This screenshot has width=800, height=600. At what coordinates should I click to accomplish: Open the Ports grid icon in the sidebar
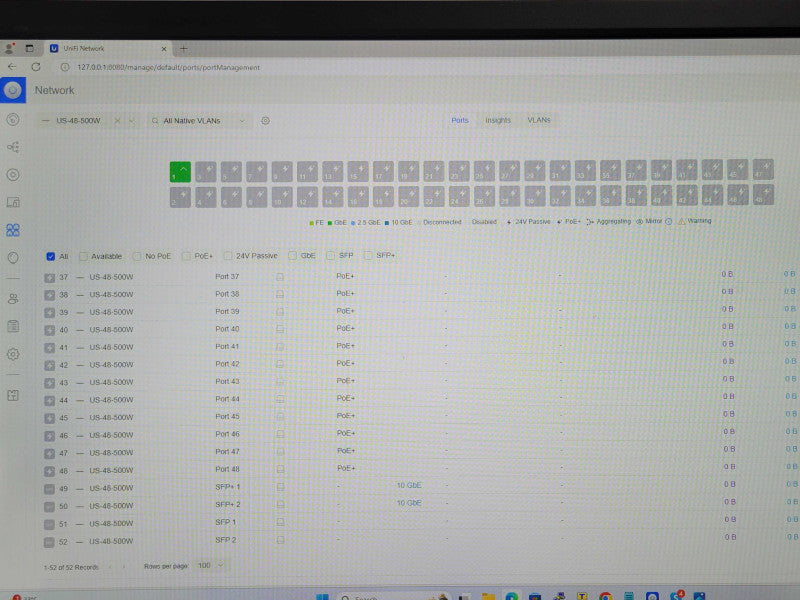pyautogui.click(x=13, y=230)
